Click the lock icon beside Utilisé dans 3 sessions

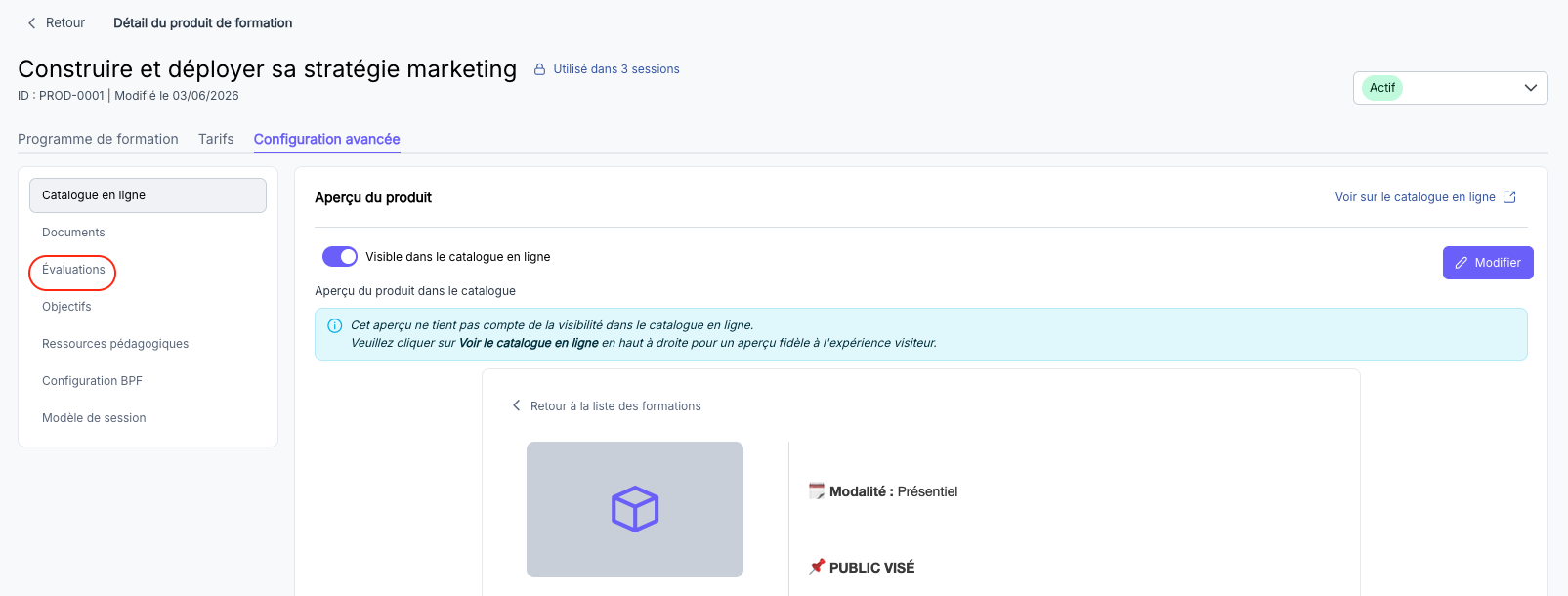(539, 69)
